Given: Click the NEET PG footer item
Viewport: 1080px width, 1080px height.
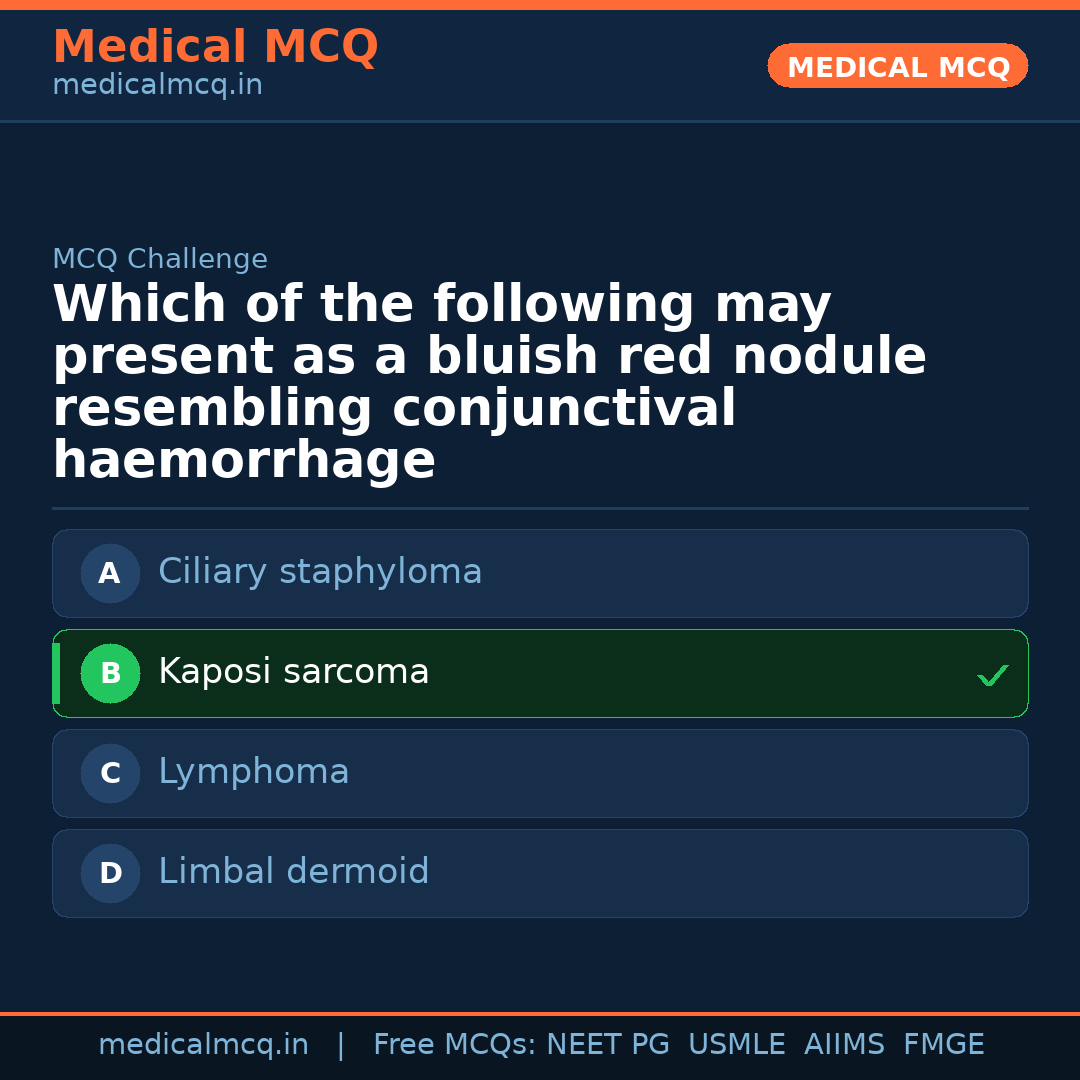Looking at the screenshot, I should pos(607,1044).
